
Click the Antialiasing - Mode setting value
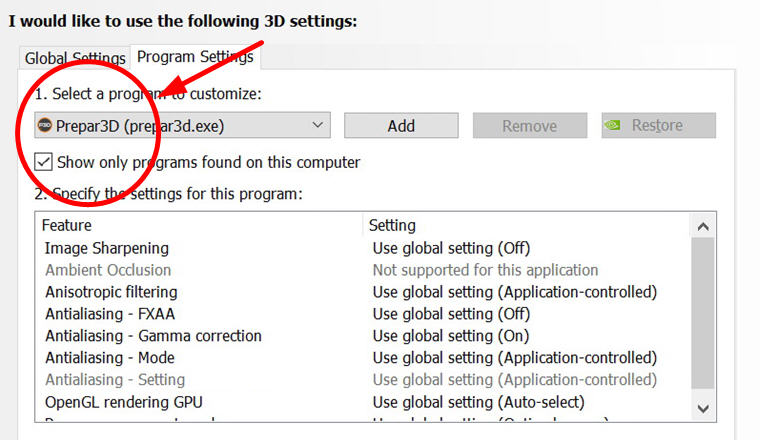[514, 358]
